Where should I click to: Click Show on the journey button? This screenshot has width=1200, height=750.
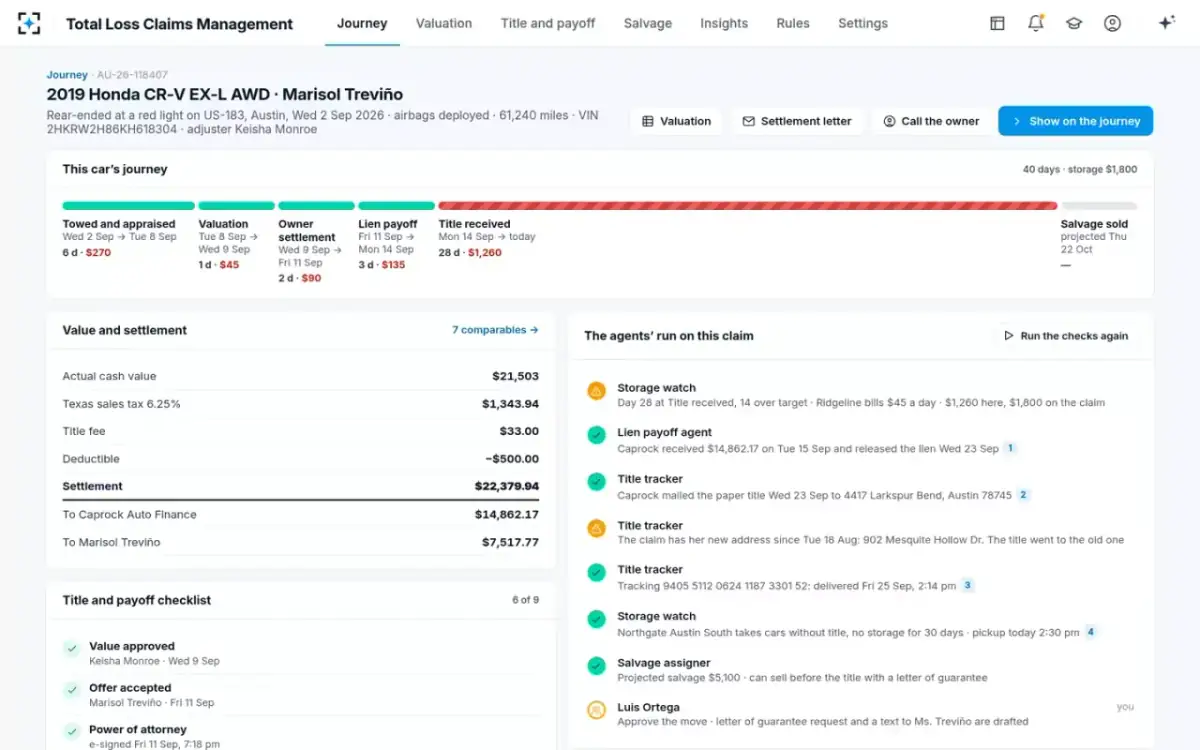1075,121
